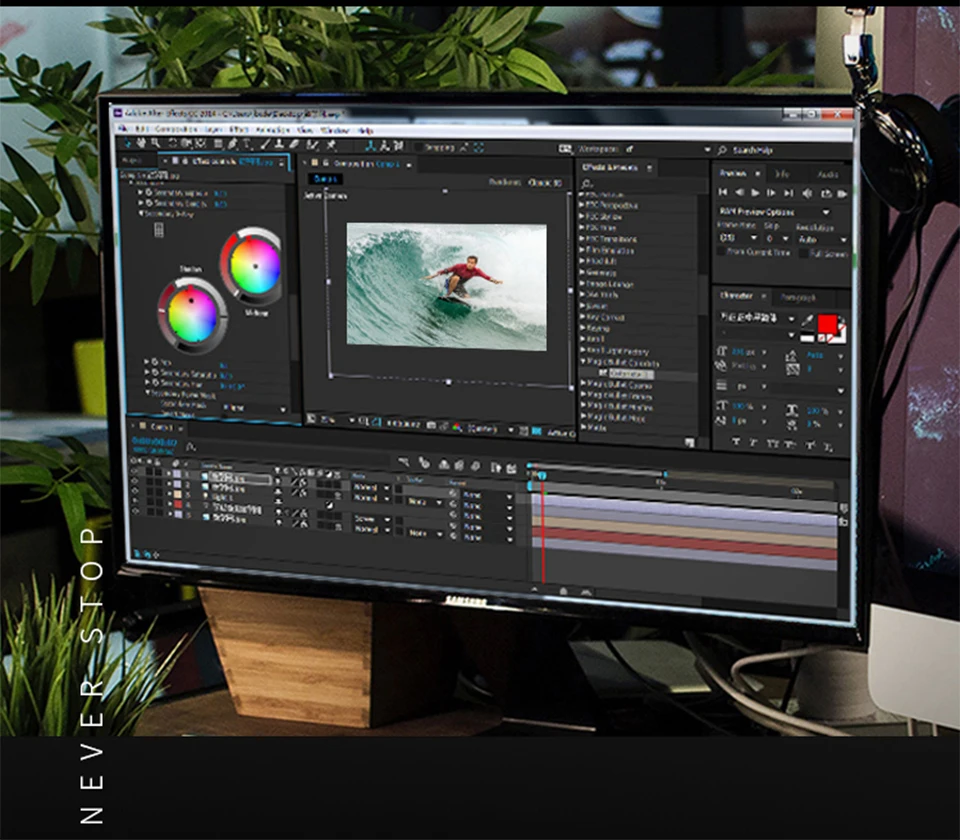This screenshot has height=840, width=960.
Task: Switch to the Paragraph tab
Action: pyautogui.click(x=798, y=298)
